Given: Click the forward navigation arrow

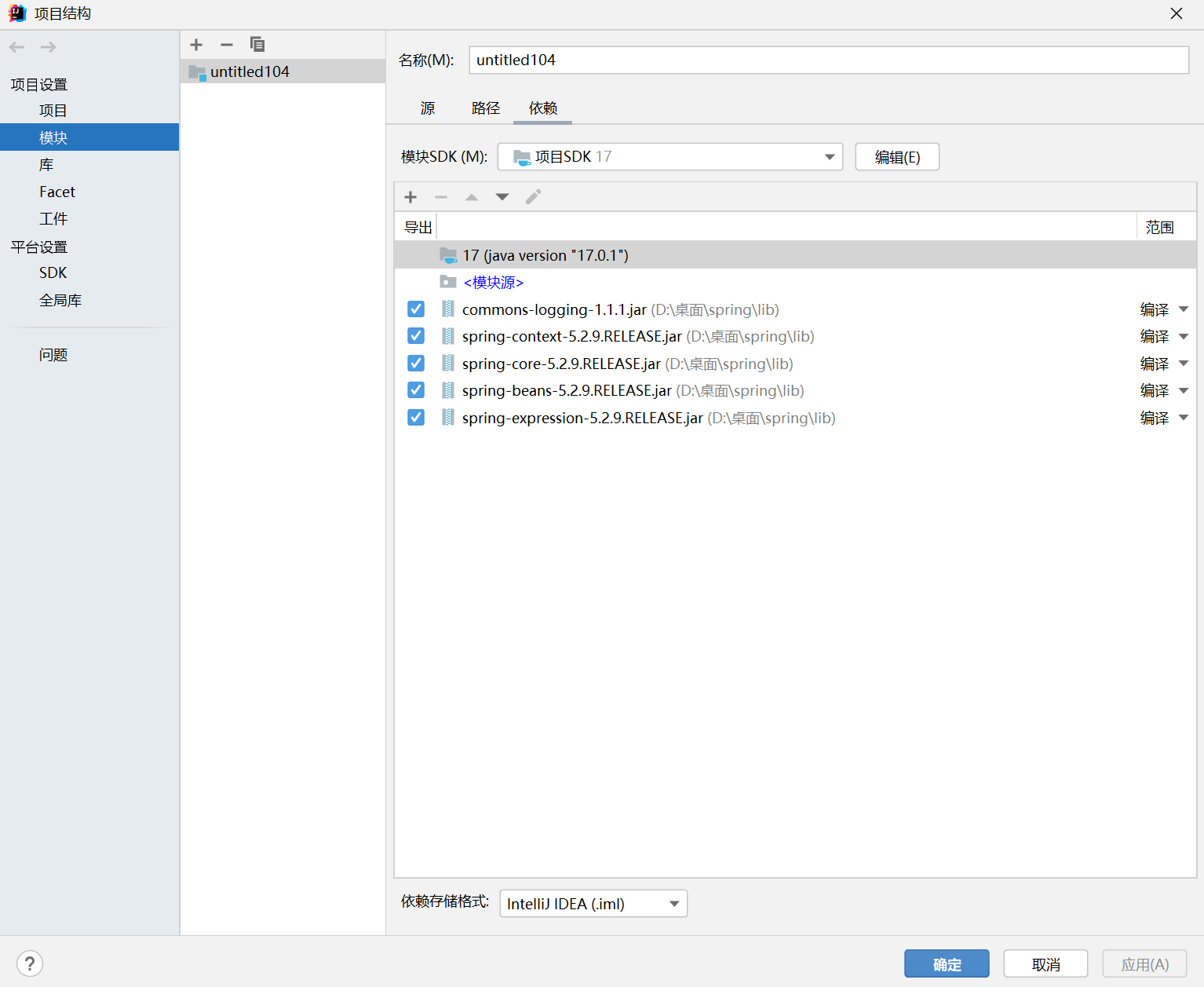Looking at the screenshot, I should click(x=49, y=47).
